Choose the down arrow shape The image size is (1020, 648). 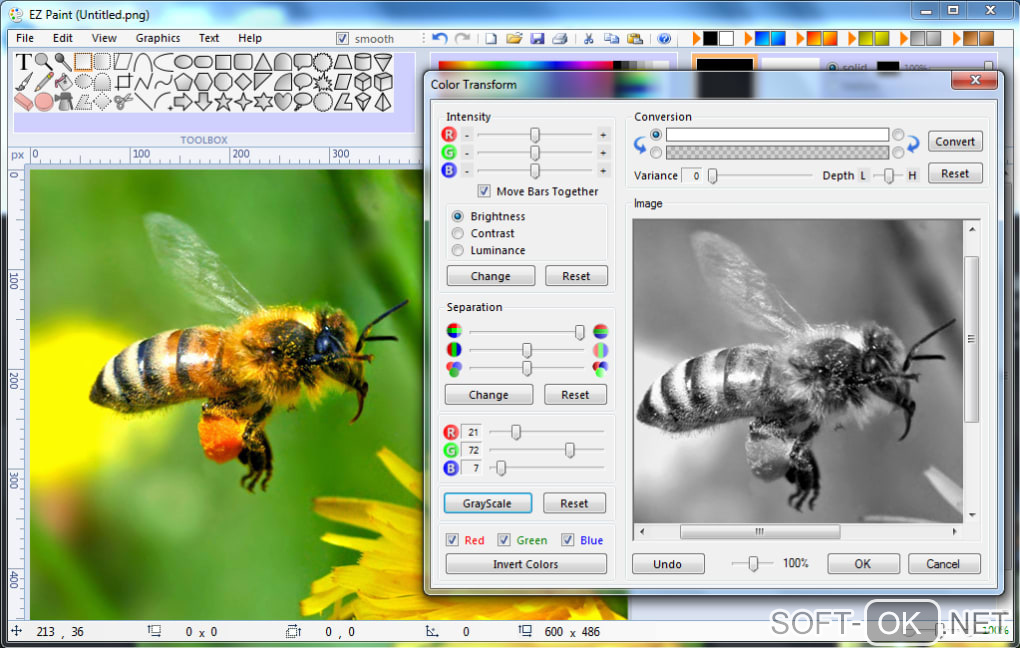coord(203,101)
